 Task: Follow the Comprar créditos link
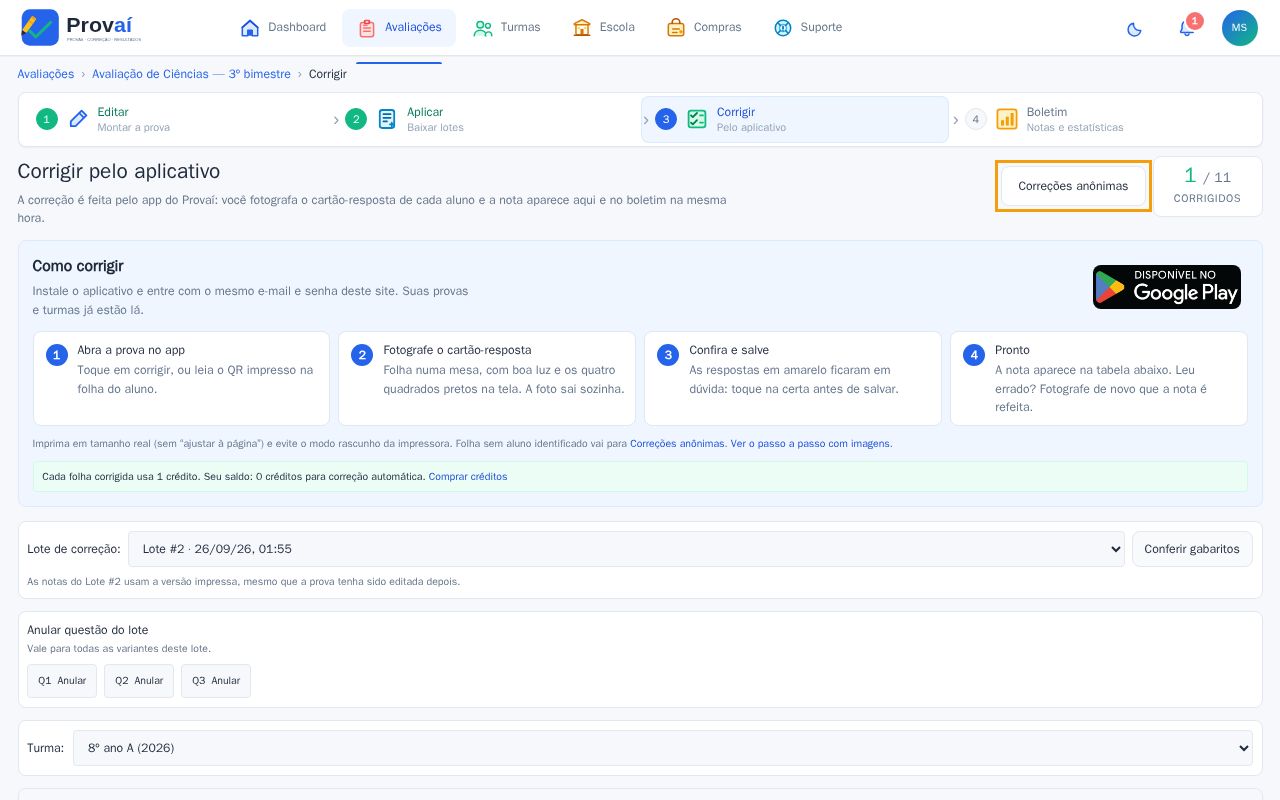(x=468, y=477)
